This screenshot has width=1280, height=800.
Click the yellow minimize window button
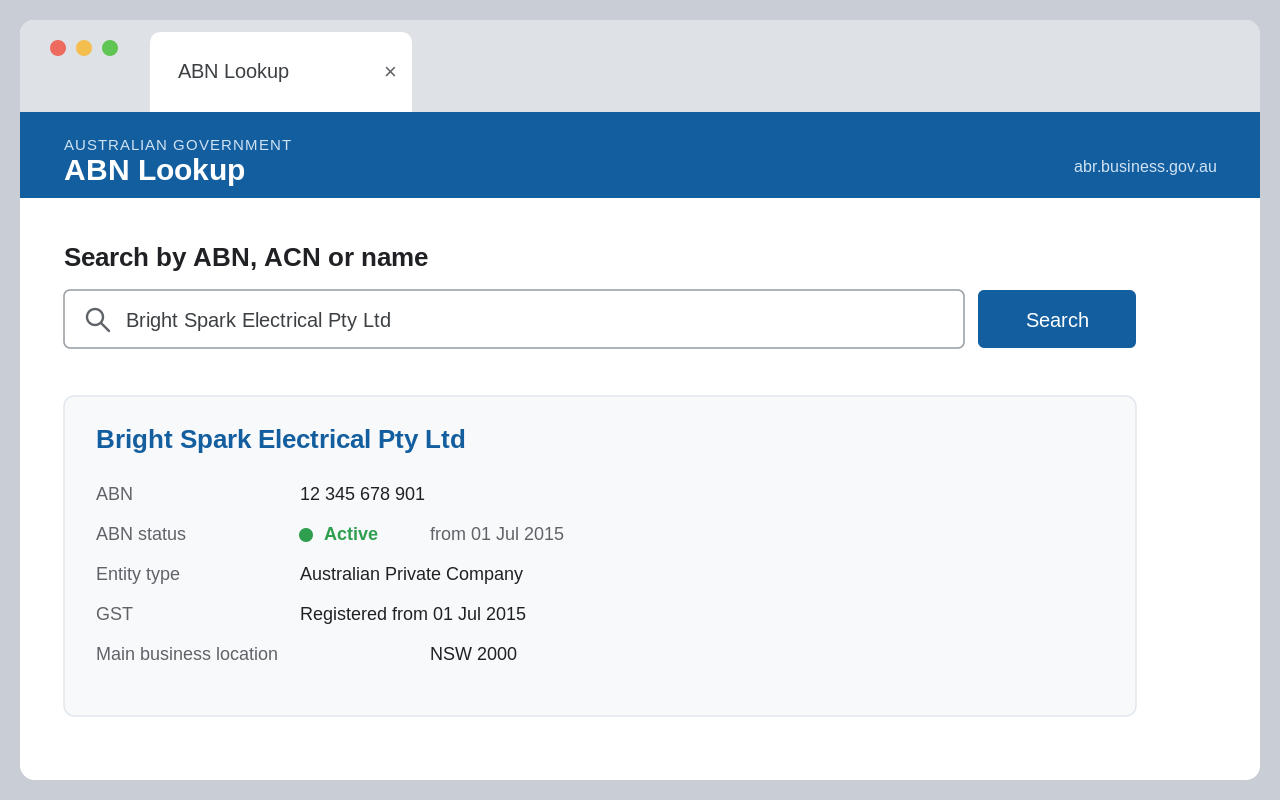pos(84,48)
